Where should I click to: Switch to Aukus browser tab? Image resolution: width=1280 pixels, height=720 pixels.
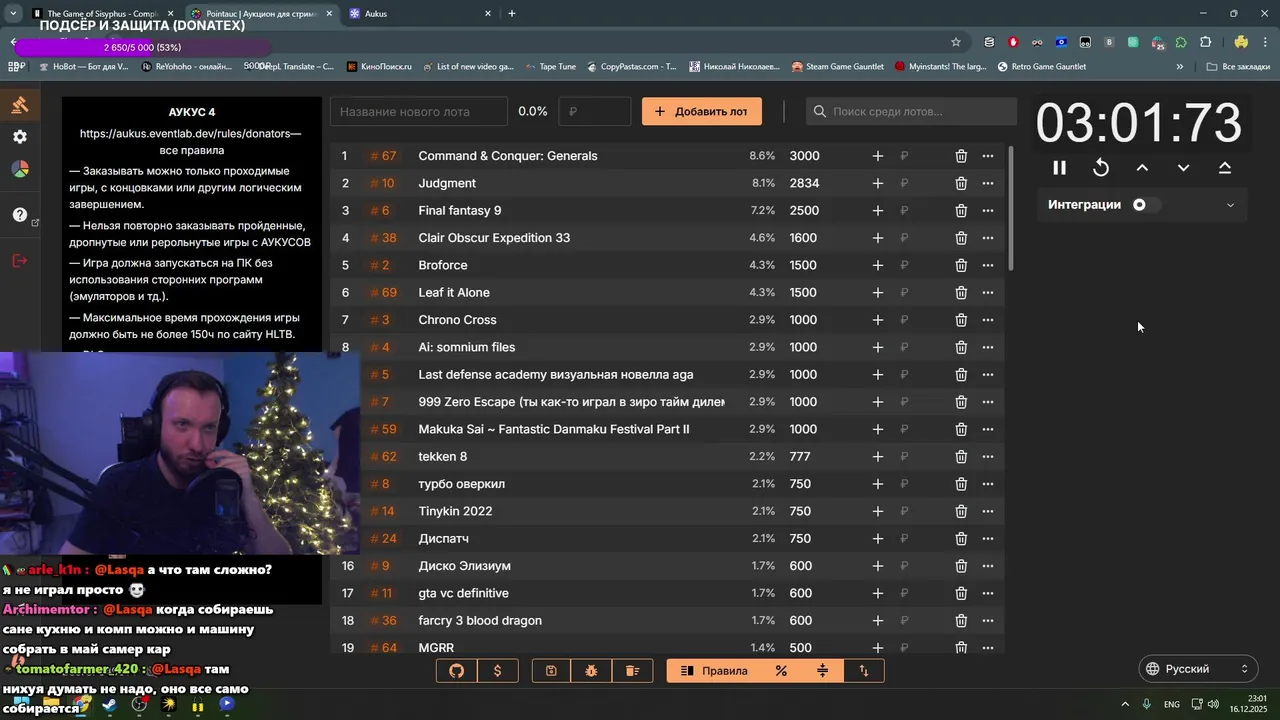[420, 14]
